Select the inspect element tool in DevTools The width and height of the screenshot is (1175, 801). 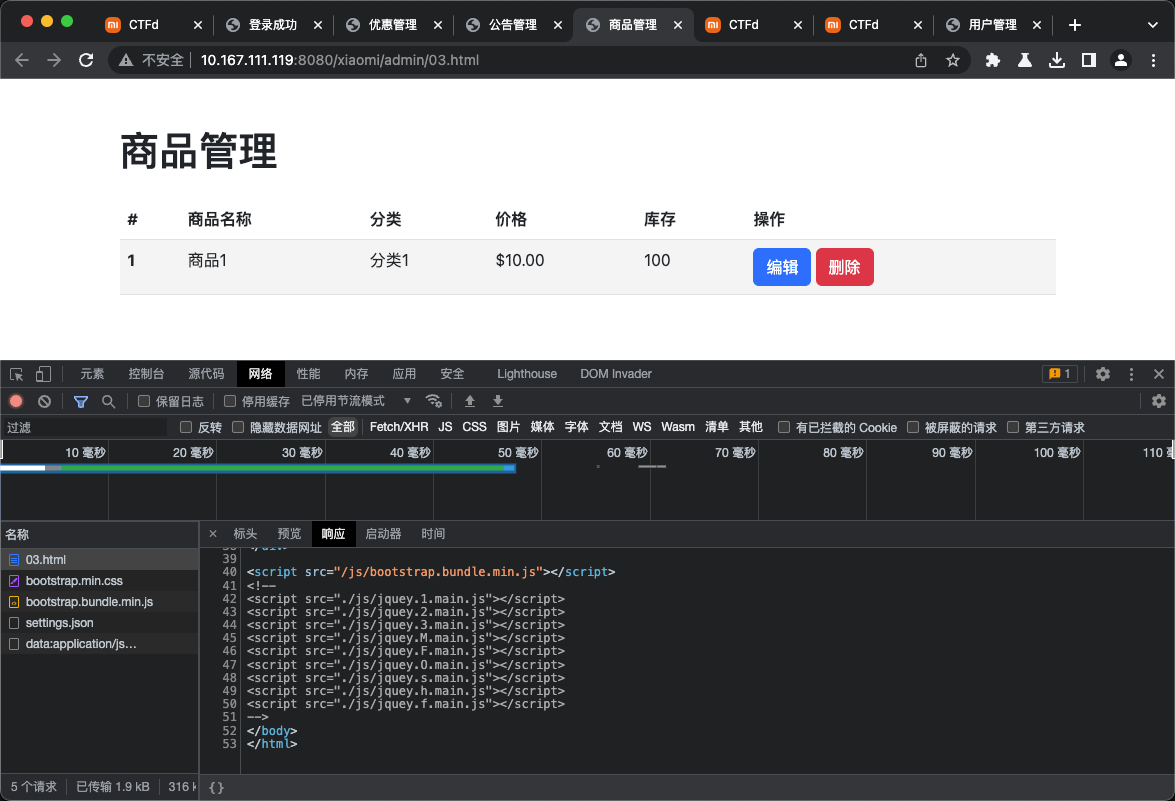(x=15, y=373)
